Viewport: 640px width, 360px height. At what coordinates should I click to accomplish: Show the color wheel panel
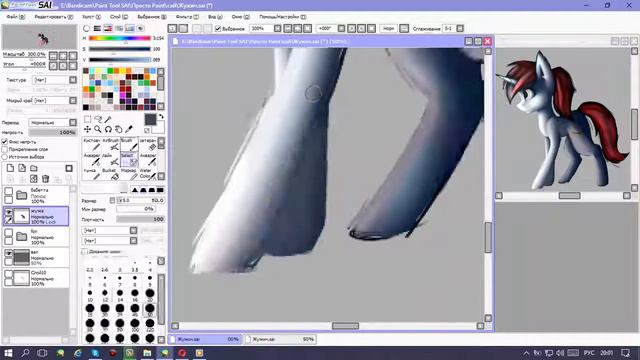tap(86, 29)
